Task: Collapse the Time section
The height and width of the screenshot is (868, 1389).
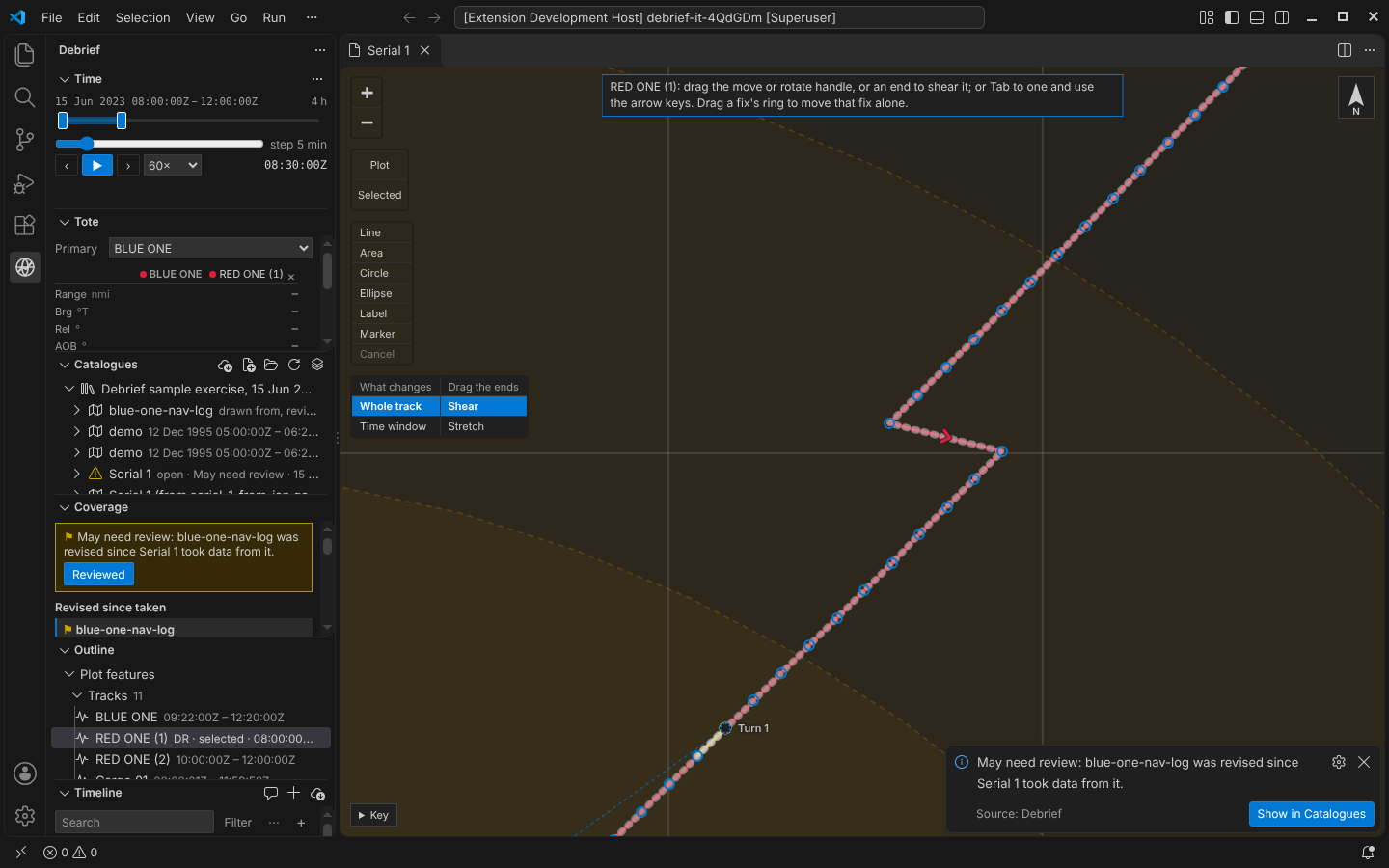Action: (65, 79)
